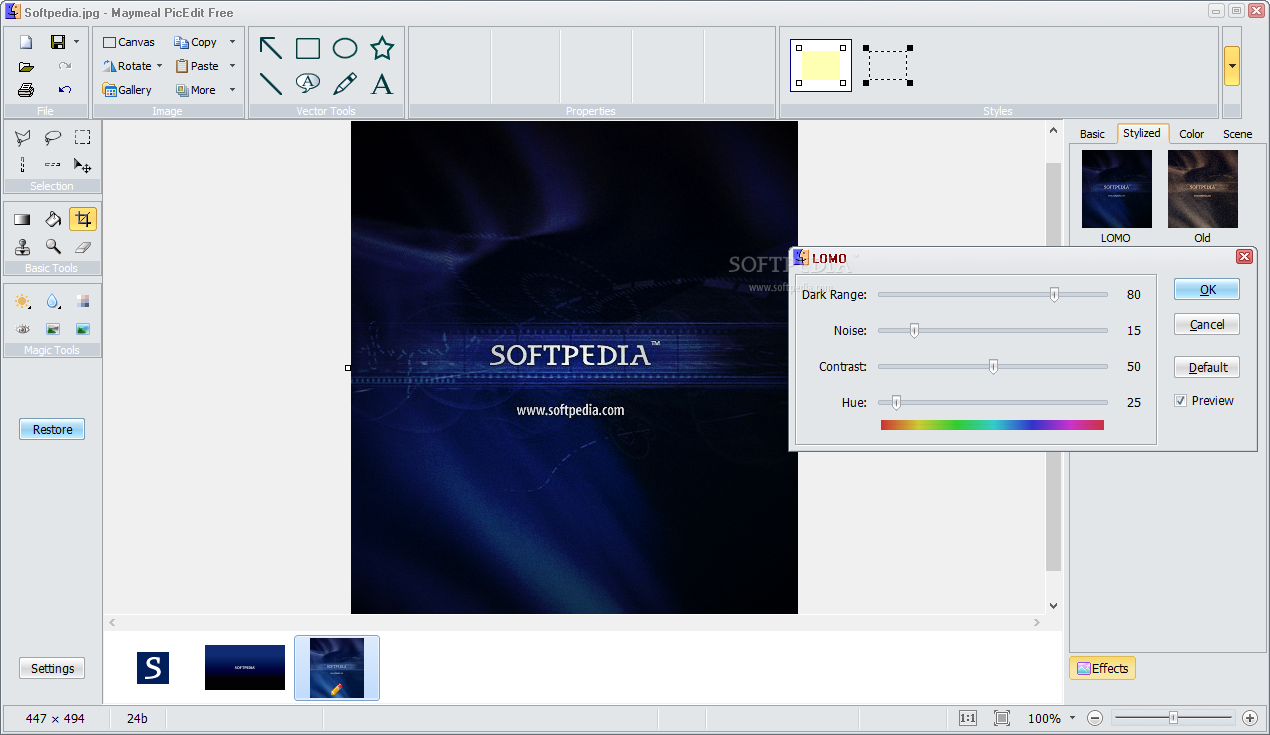Open the Settings button
Viewport: 1270px width, 735px height.
coord(52,668)
